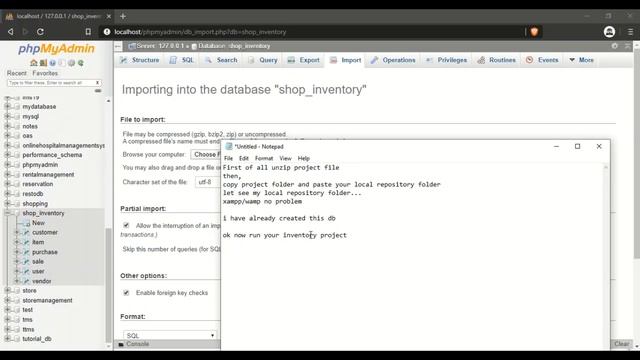Viewport: 640px width, 360px height.
Task: Clear the navigation filter with the X
Action: pyautogui.click(x=98, y=83)
